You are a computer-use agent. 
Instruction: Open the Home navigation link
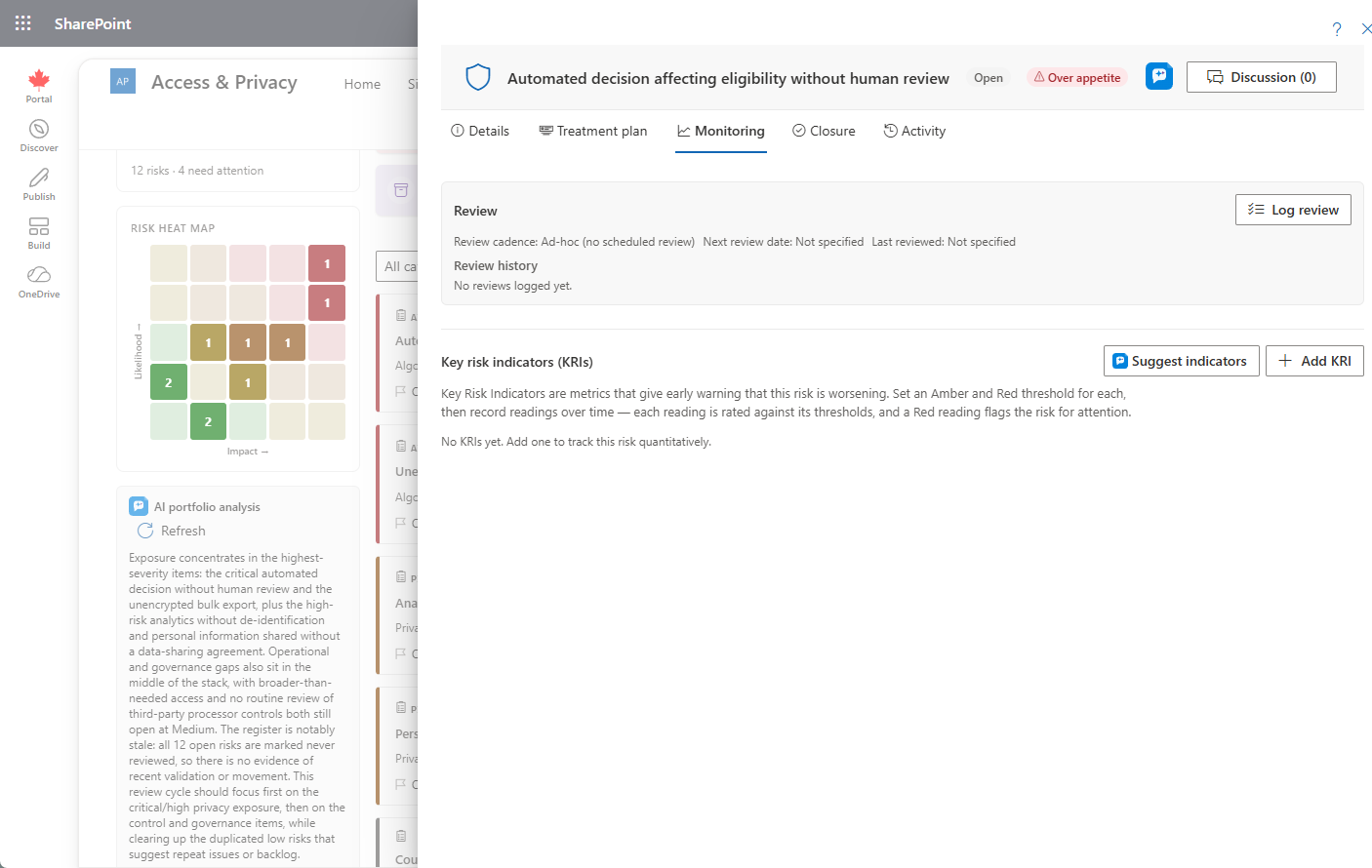pyautogui.click(x=362, y=84)
